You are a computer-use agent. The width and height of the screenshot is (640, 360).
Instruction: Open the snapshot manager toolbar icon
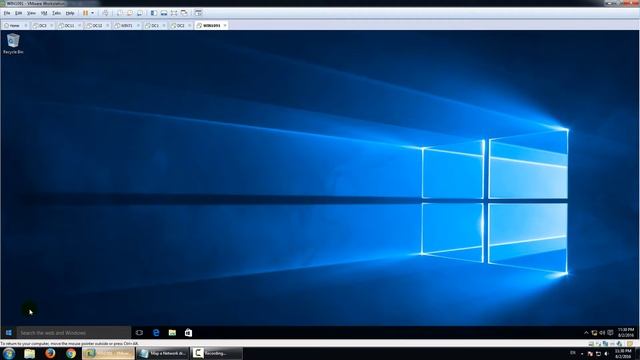[140, 13]
